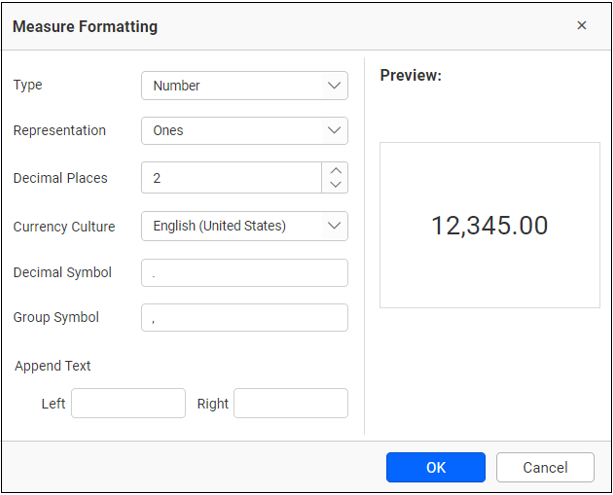
Task: Click the Representation label
Action: pyautogui.click(x=59, y=130)
